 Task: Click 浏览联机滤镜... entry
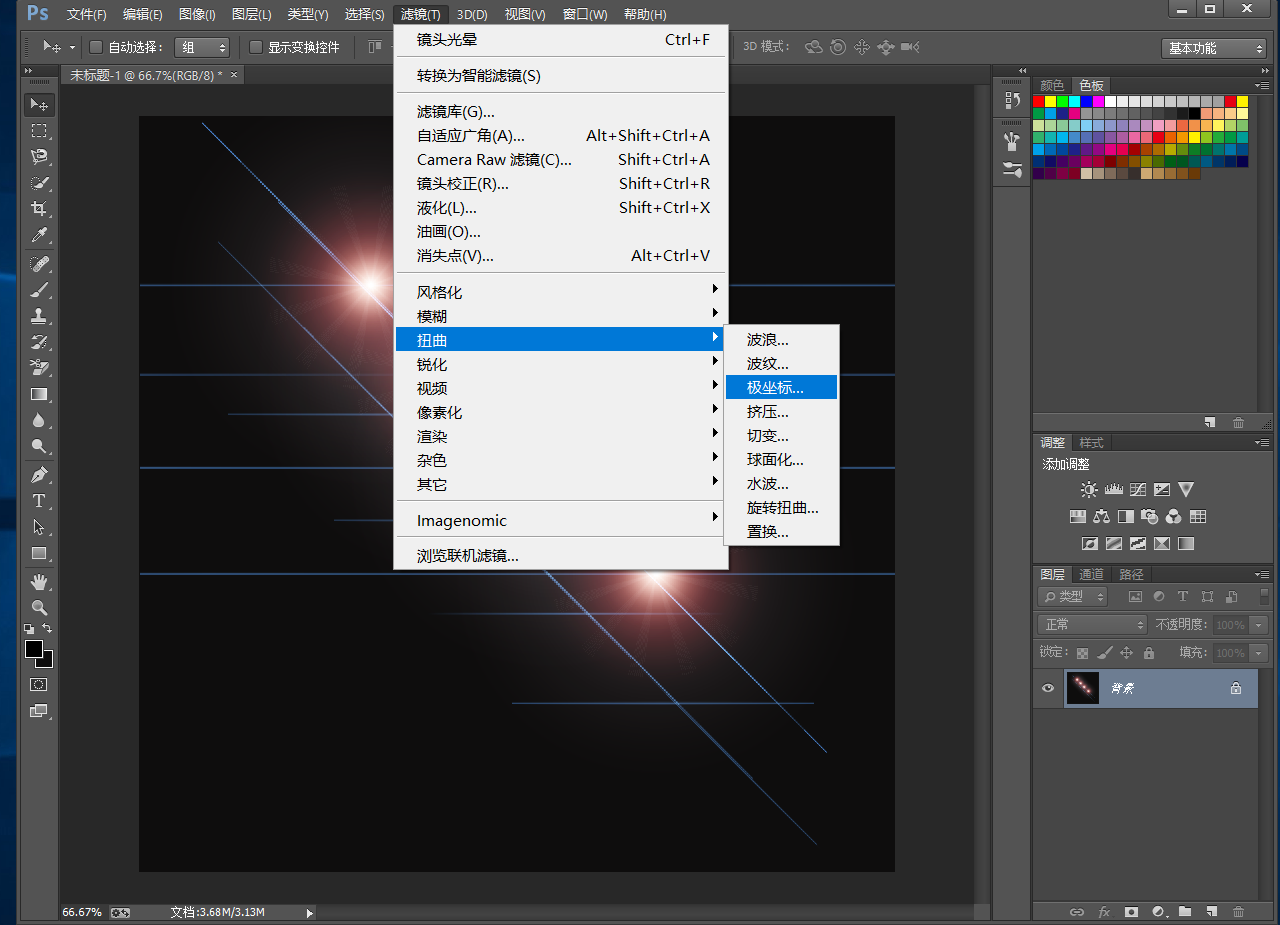click(561, 556)
